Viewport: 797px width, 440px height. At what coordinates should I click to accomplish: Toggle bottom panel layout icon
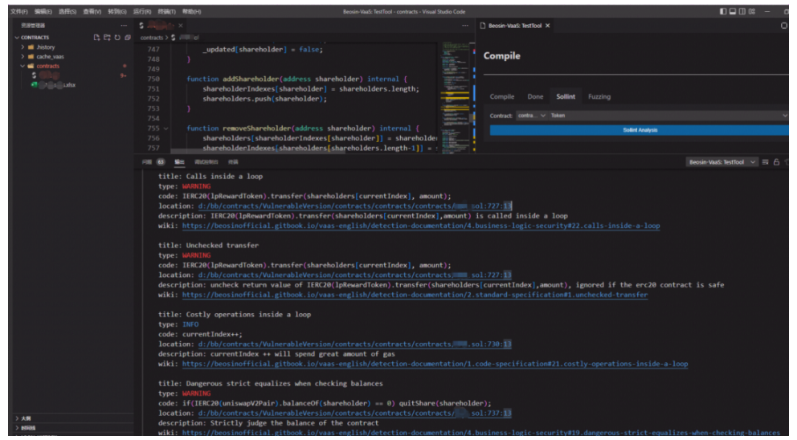(732, 11)
